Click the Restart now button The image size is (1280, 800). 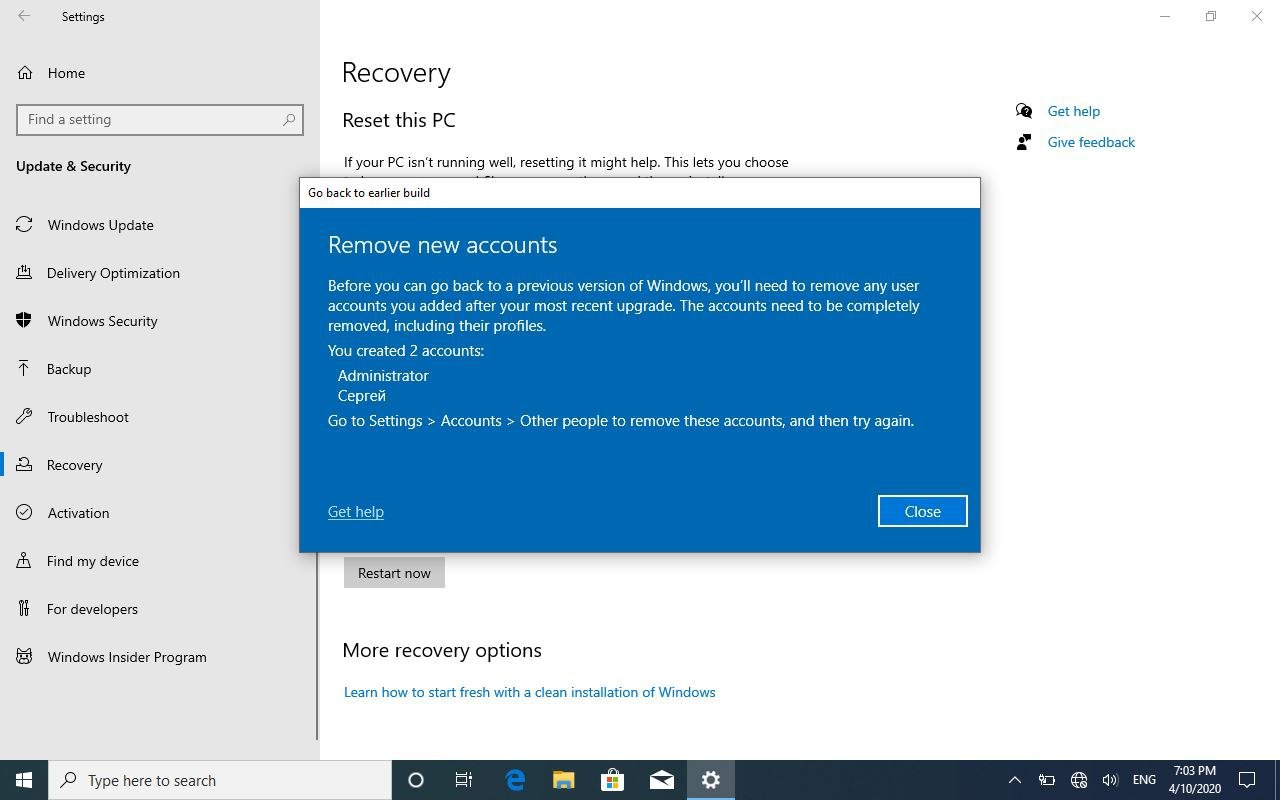394,573
